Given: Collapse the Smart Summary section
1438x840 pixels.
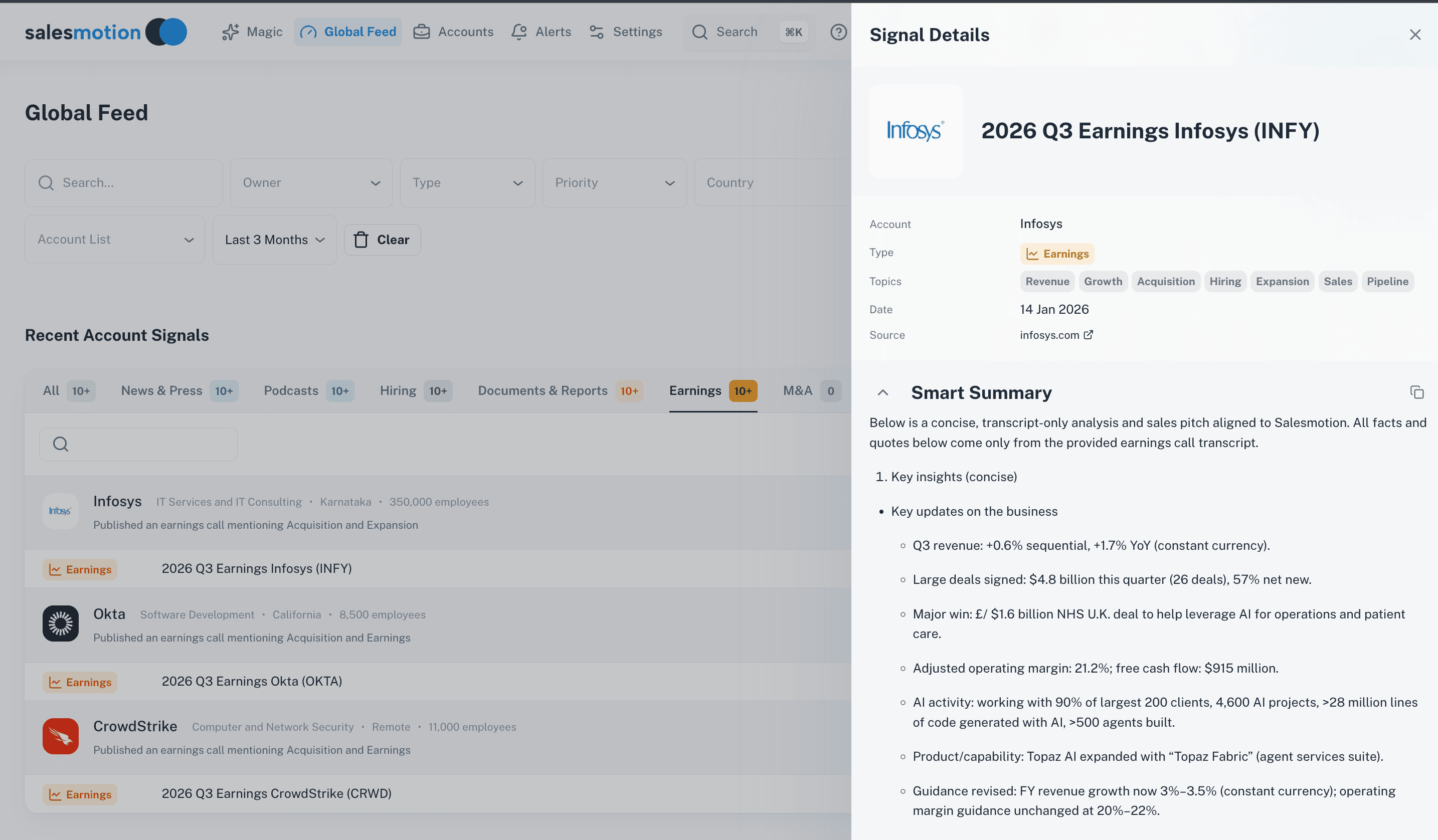Looking at the screenshot, I should pyautogui.click(x=883, y=393).
